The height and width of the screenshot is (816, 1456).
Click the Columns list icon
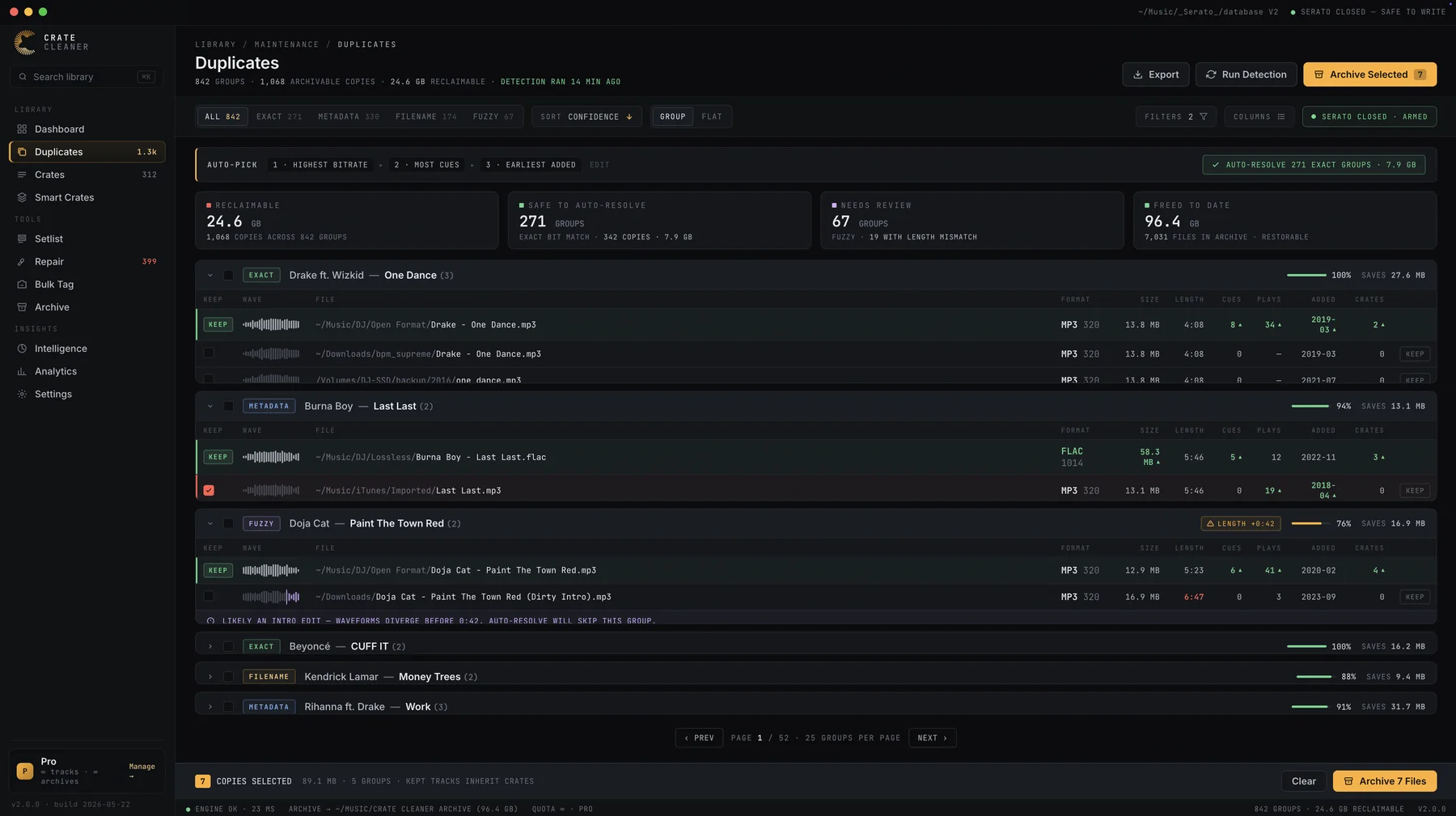tap(1281, 116)
